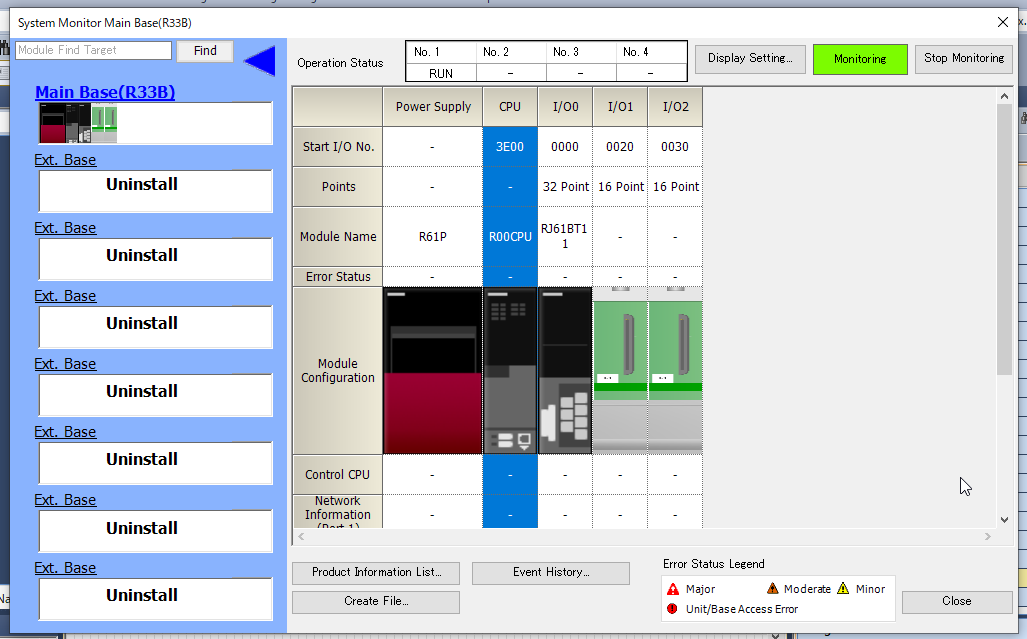Image resolution: width=1027 pixels, height=639 pixels.
Task: Select the I/O2 green module image
Action: pos(675,370)
